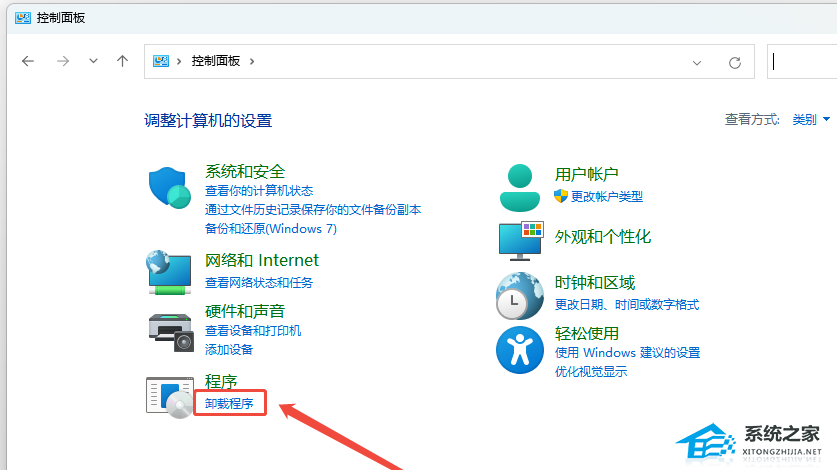Click the shield icon beside 更改帐户类型
The width and height of the screenshot is (837, 470).
click(x=560, y=196)
